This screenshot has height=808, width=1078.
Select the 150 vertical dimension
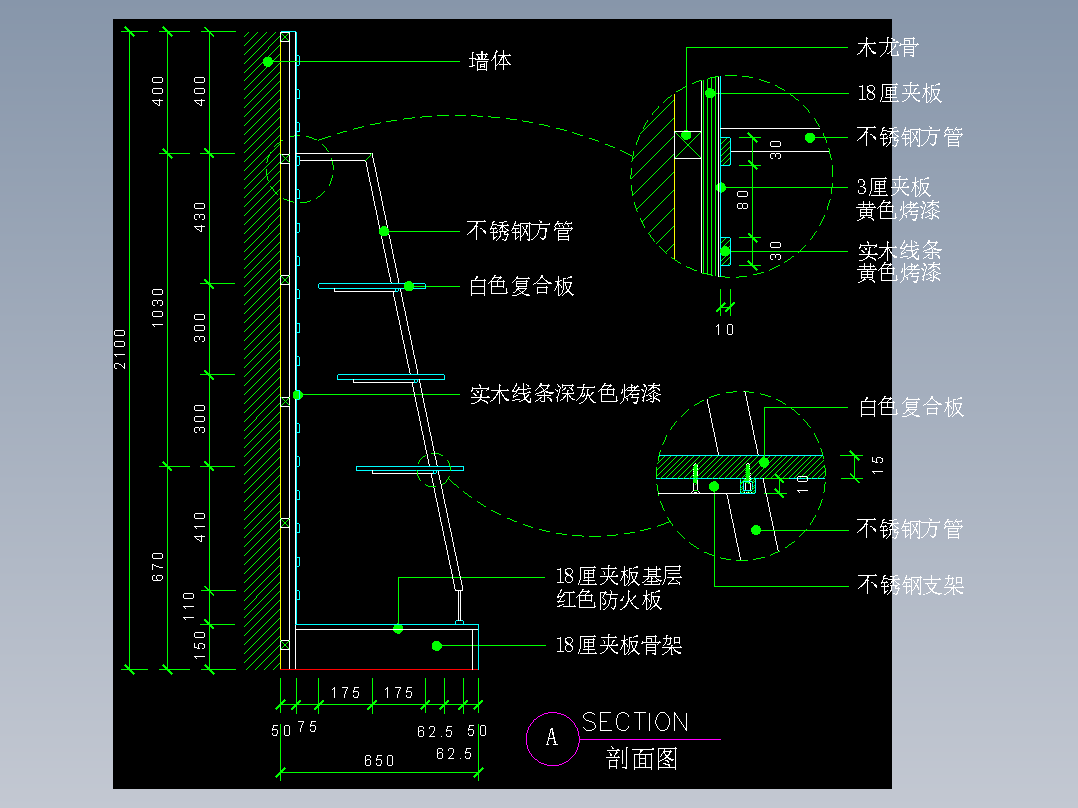click(200, 645)
